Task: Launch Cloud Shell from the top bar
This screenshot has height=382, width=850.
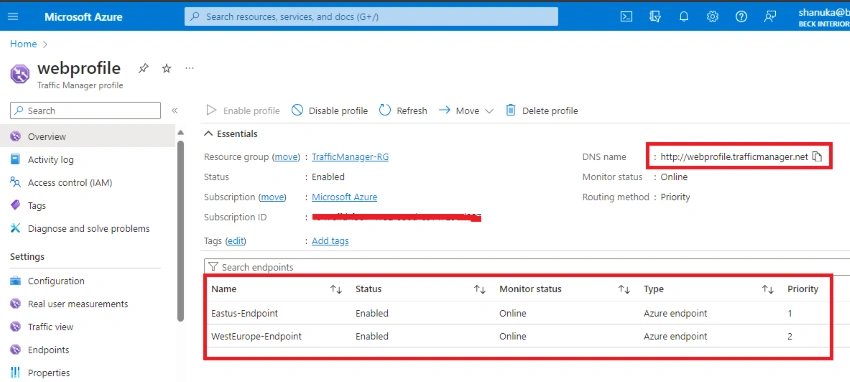Action: click(626, 16)
